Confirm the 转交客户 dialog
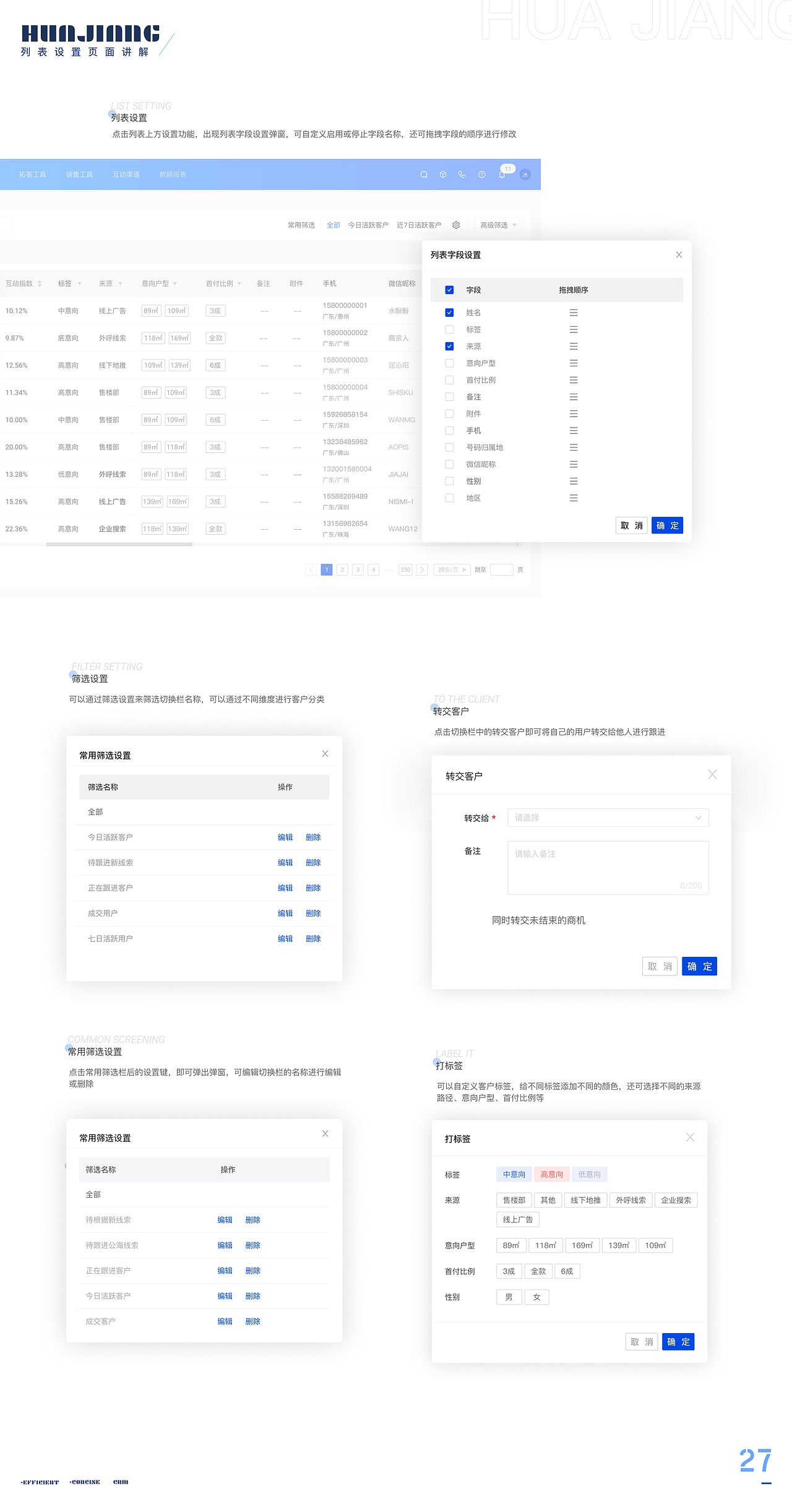Screen dimensions: 792x1512 tap(699, 966)
